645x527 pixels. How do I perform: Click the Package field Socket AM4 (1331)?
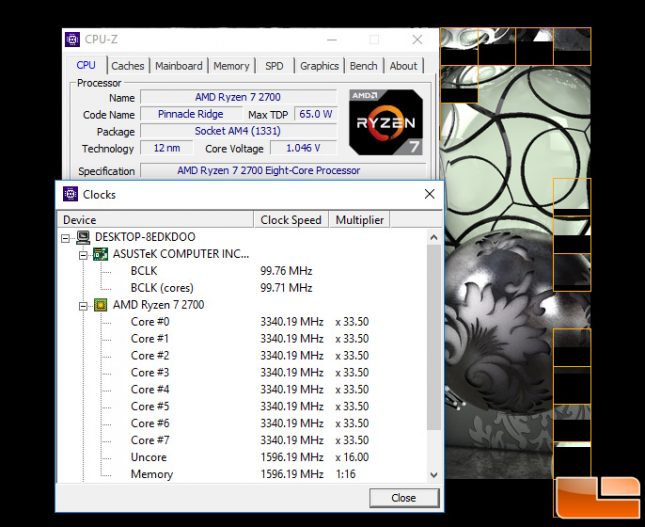[238, 131]
